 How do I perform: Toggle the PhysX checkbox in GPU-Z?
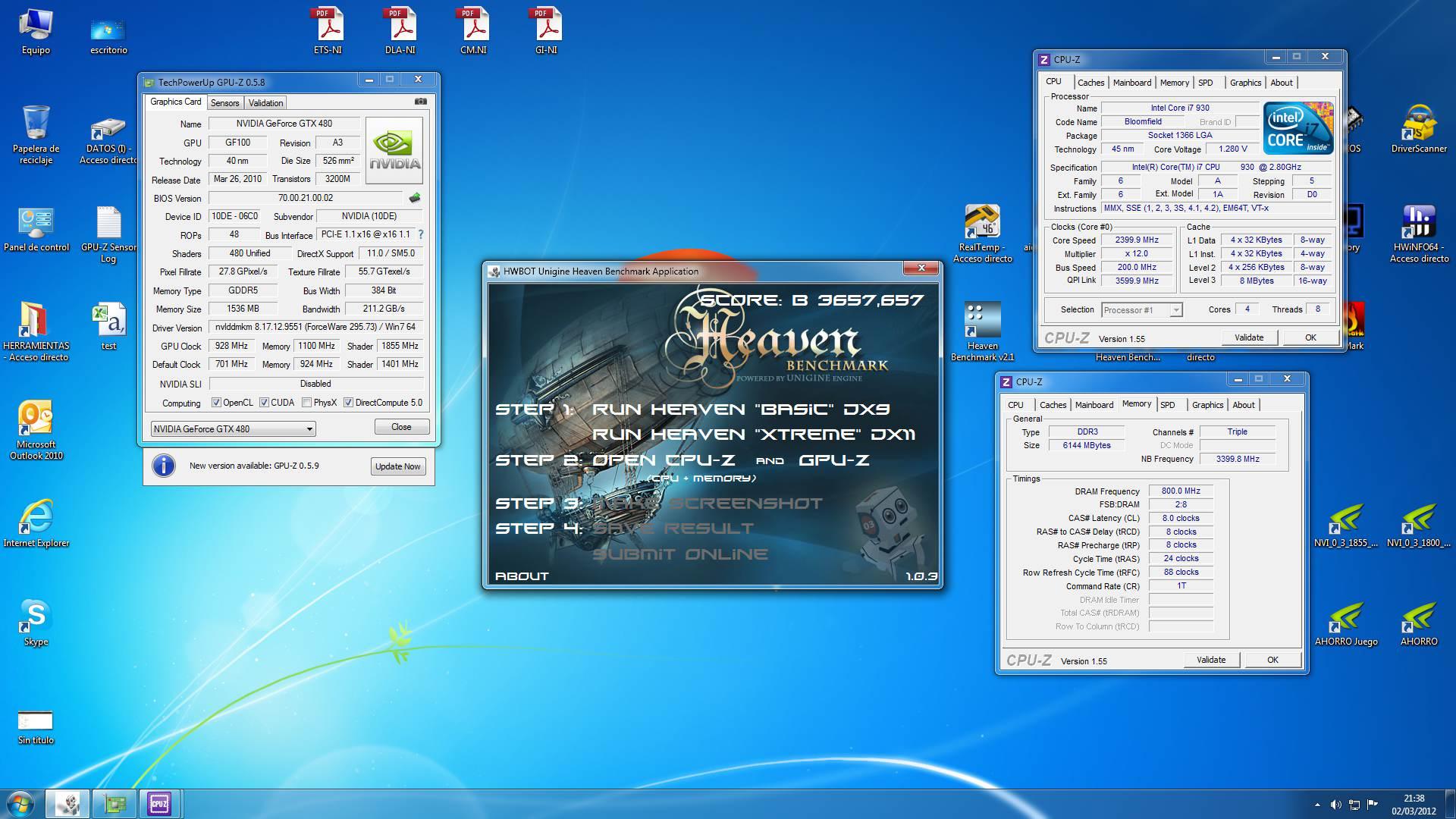(306, 403)
